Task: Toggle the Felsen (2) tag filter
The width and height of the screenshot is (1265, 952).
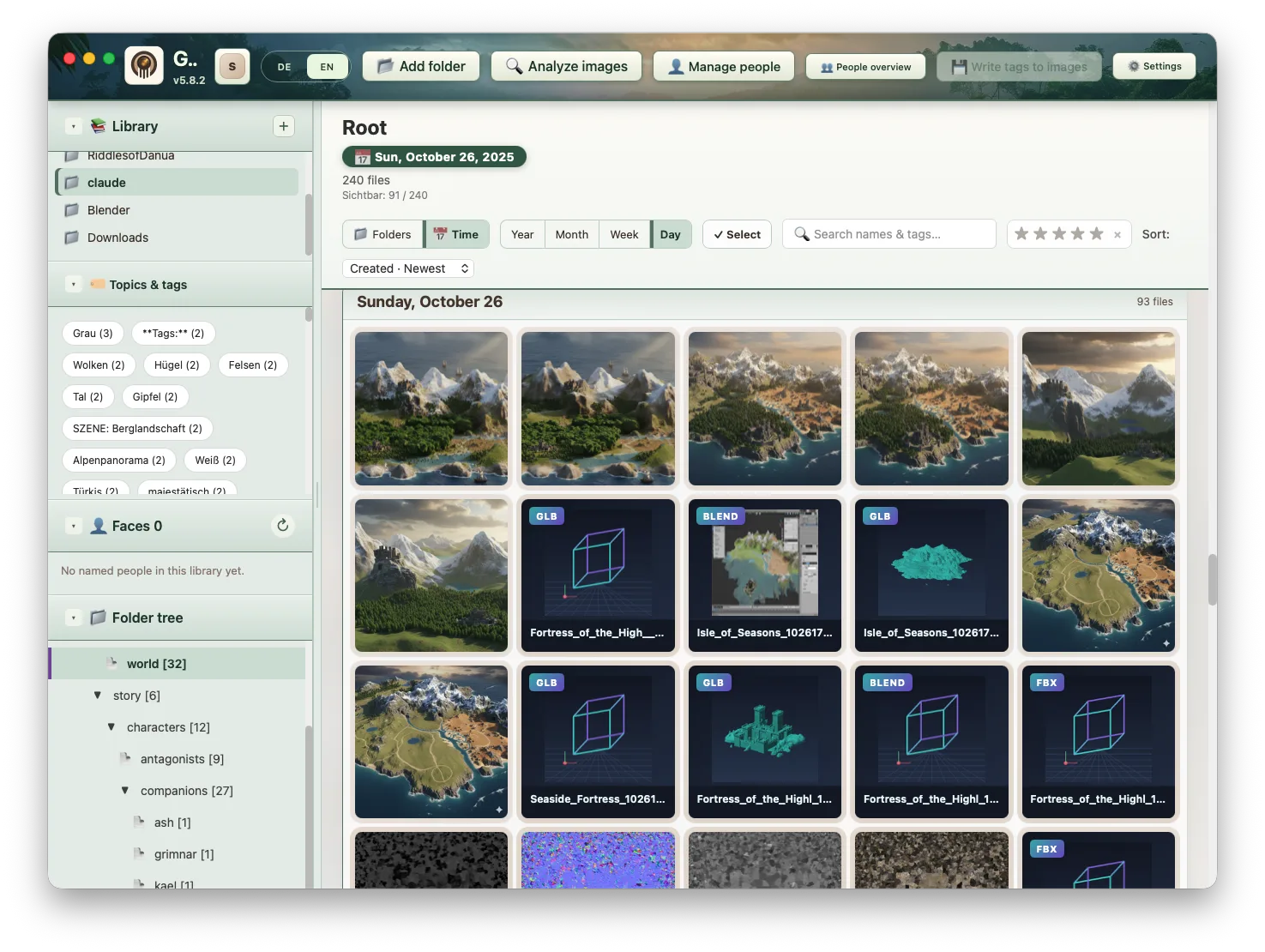Action: point(253,365)
